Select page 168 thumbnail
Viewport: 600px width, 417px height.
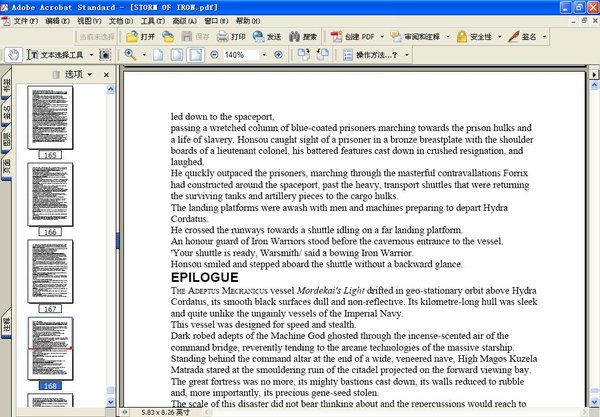pos(50,348)
